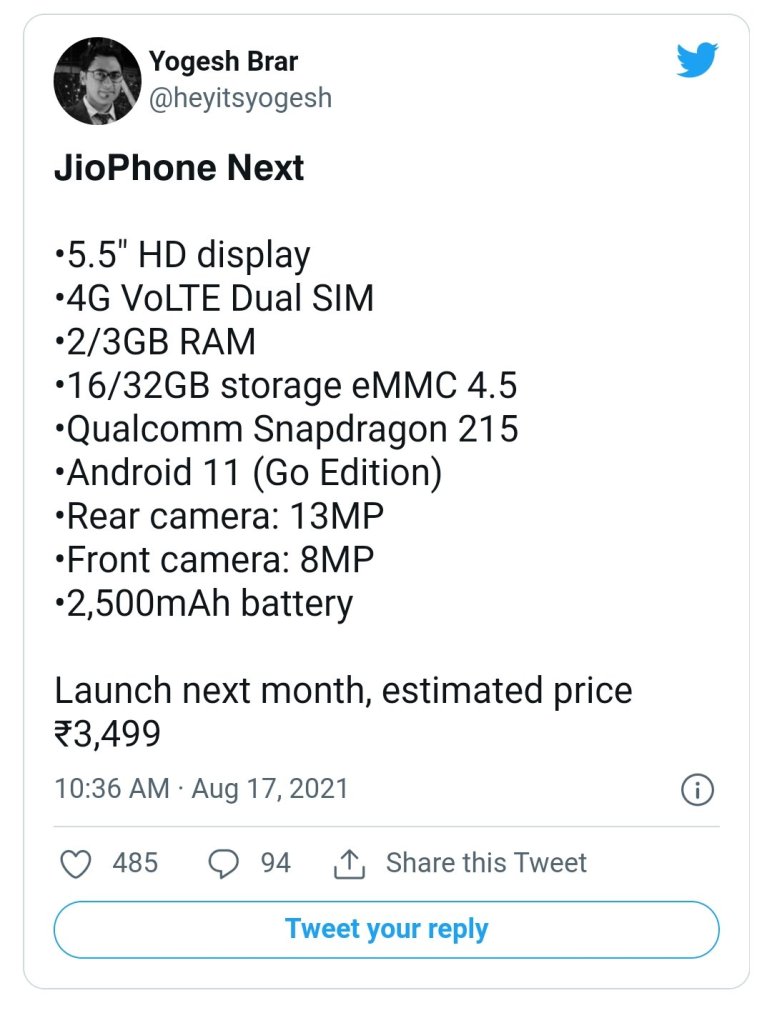This screenshot has width=772, height=1023.
Task: Click the 485 likes count
Action: point(135,863)
